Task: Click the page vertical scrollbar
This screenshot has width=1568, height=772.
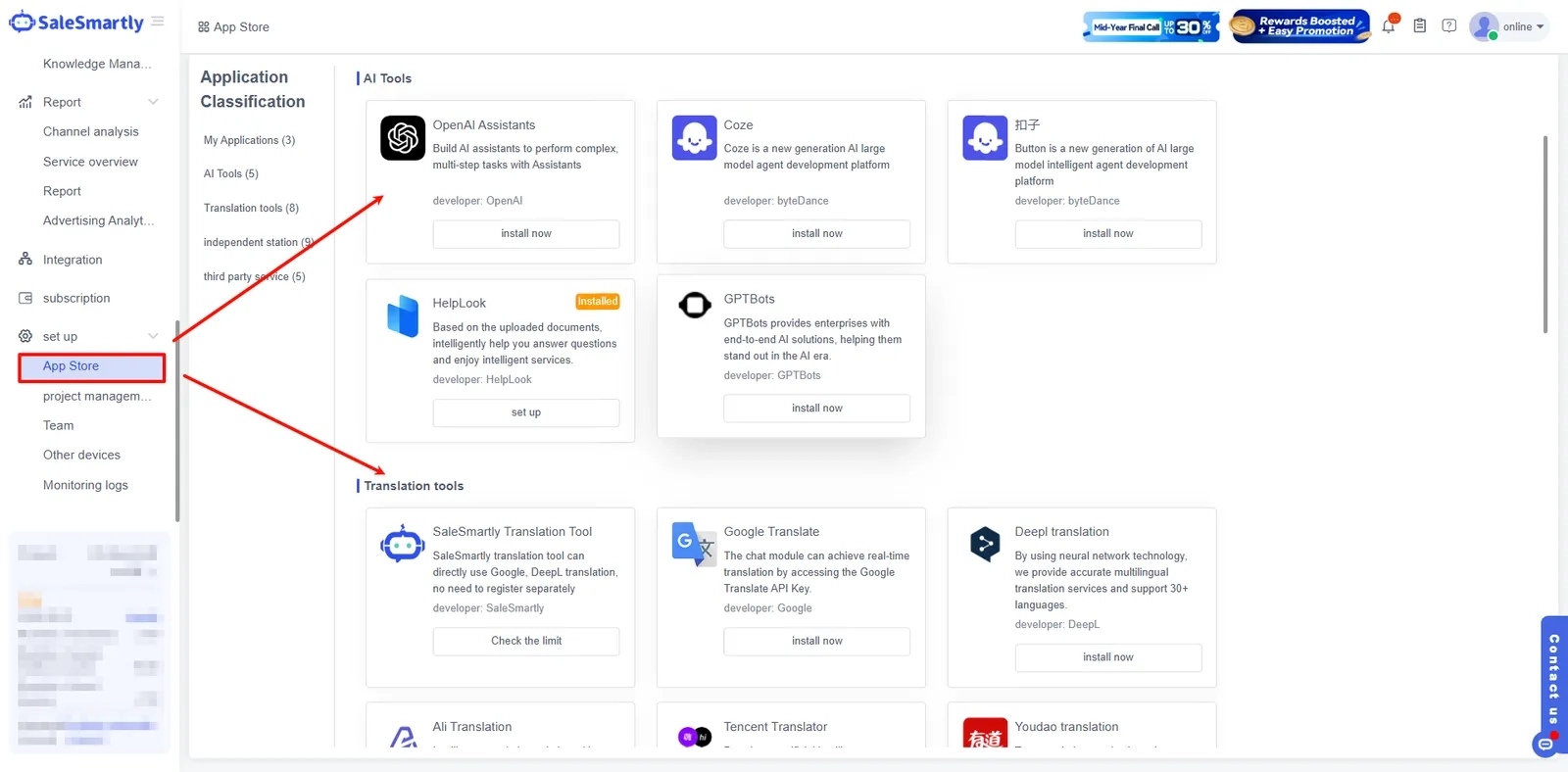Action: coord(1545,234)
